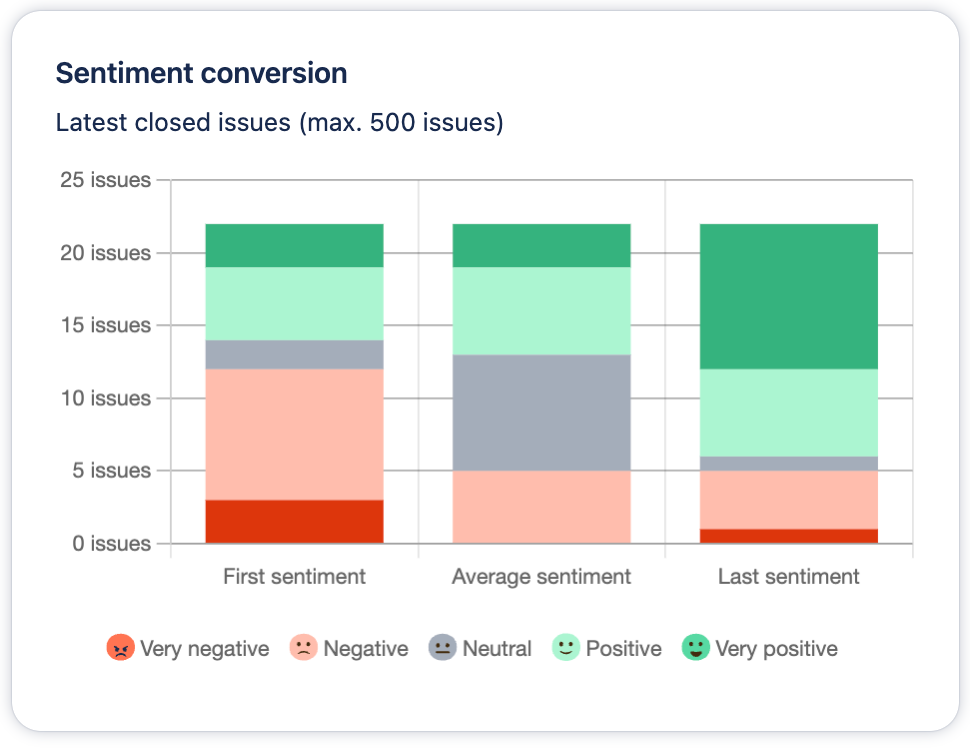Click the dark green segment in Last sentiment
This screenshot has width=970, height=748.
[789, 296]
